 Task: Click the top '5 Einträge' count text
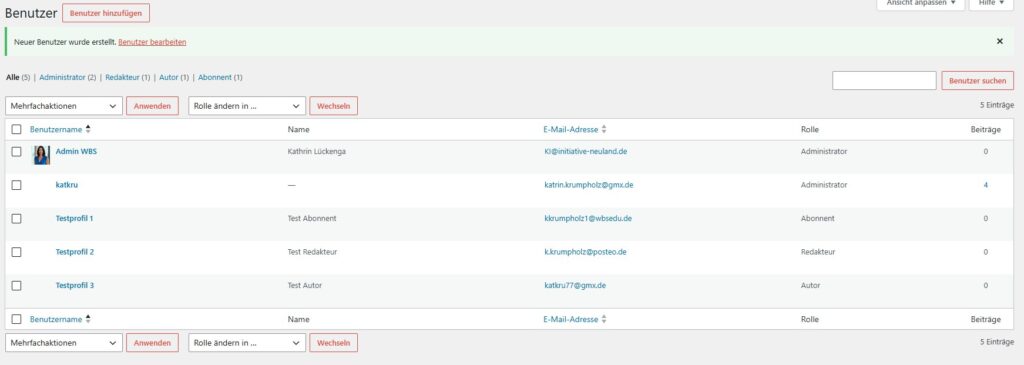(997, 105)
